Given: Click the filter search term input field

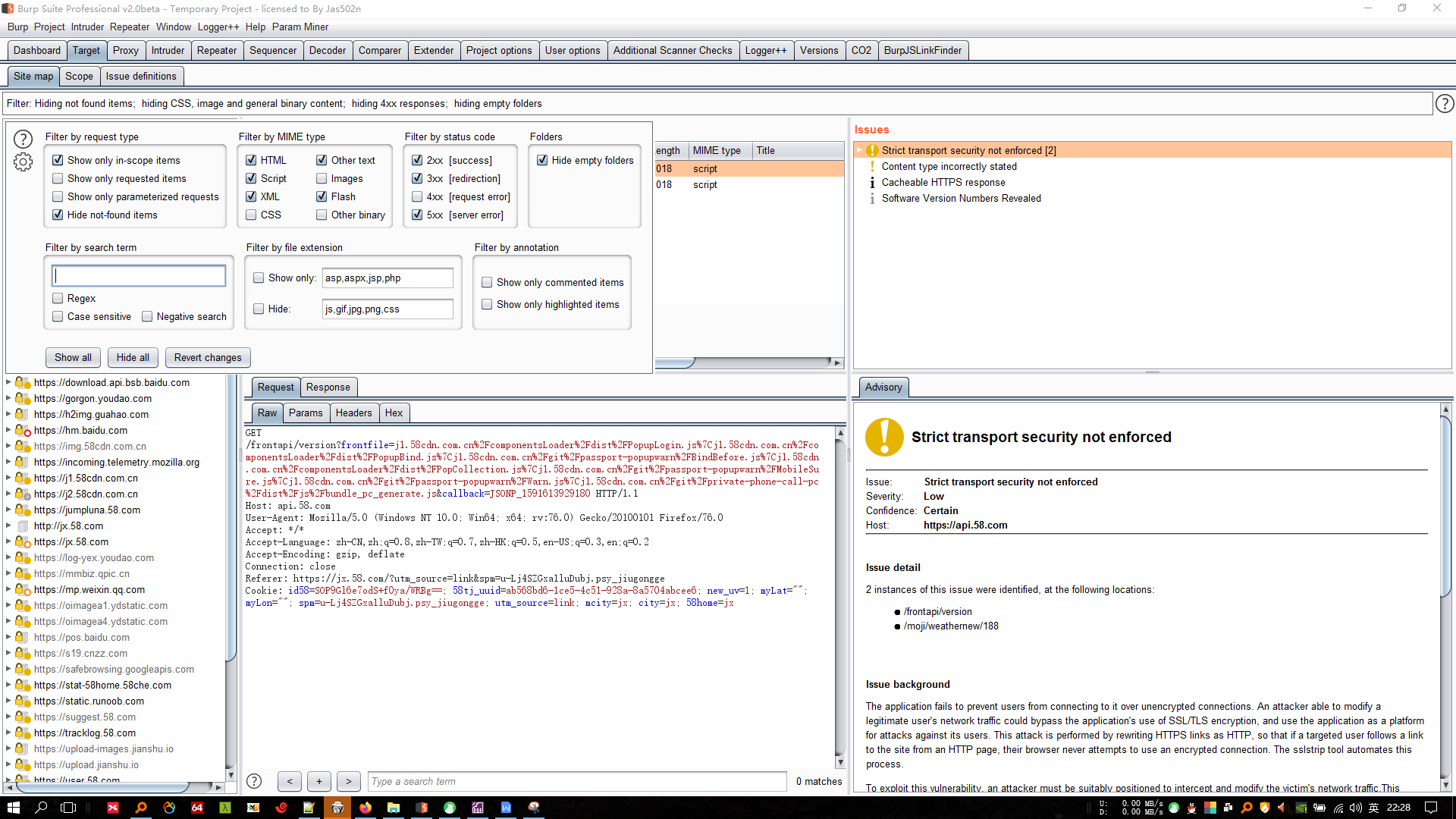Looking at the screenshot, I should pyautogui.click(x=139, y=276).
